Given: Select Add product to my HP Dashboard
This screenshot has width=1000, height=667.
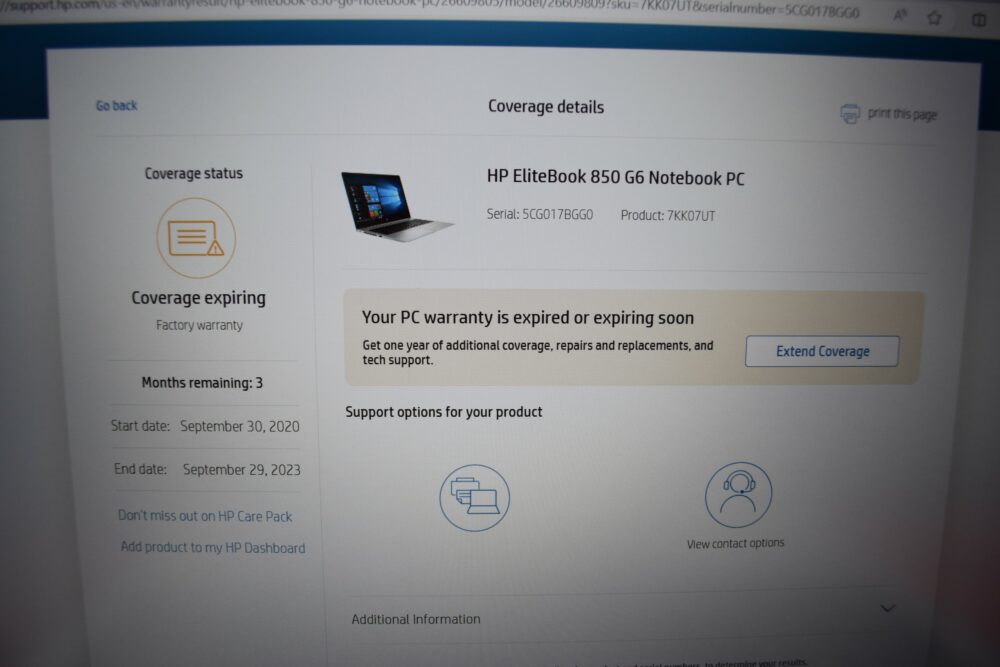Looking at the screenshot, I should 213,547.
